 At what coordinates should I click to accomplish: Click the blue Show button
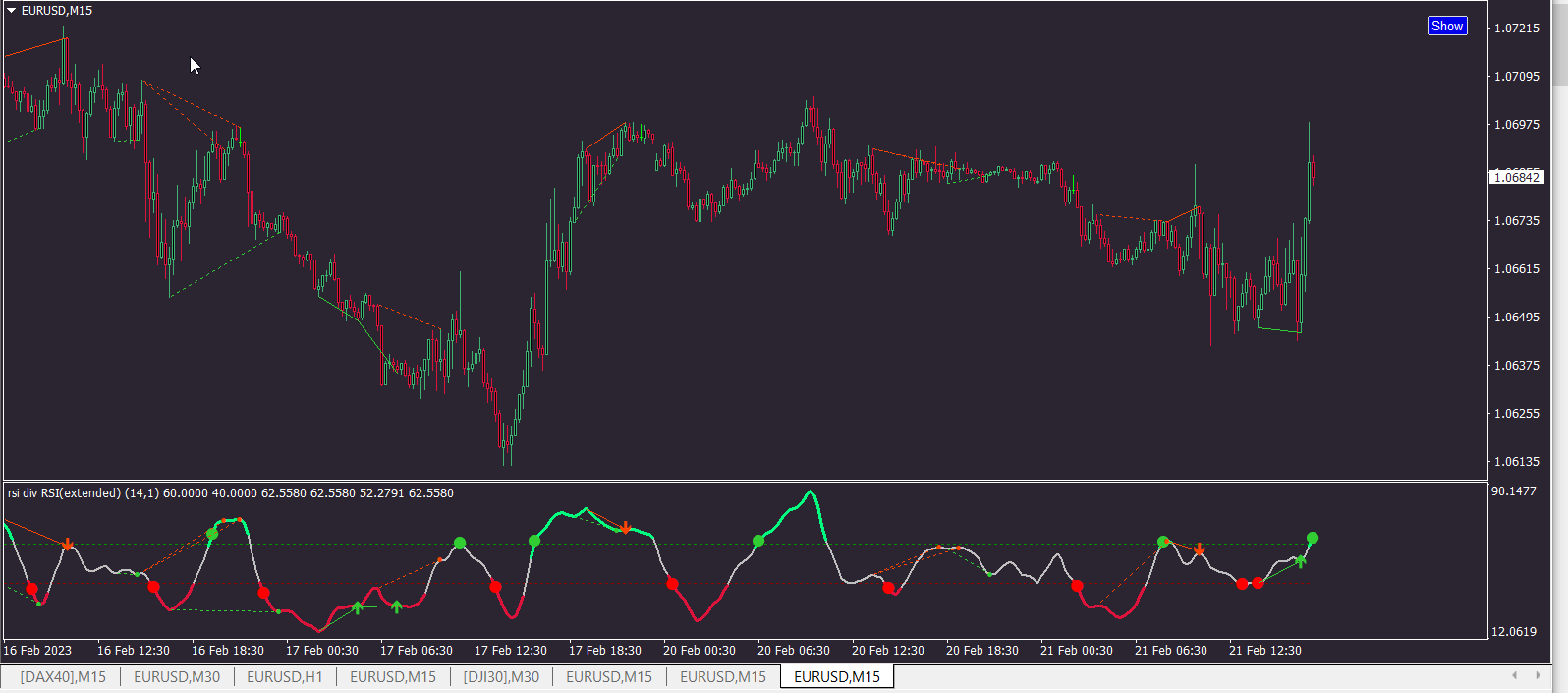tap(1447, 27)
